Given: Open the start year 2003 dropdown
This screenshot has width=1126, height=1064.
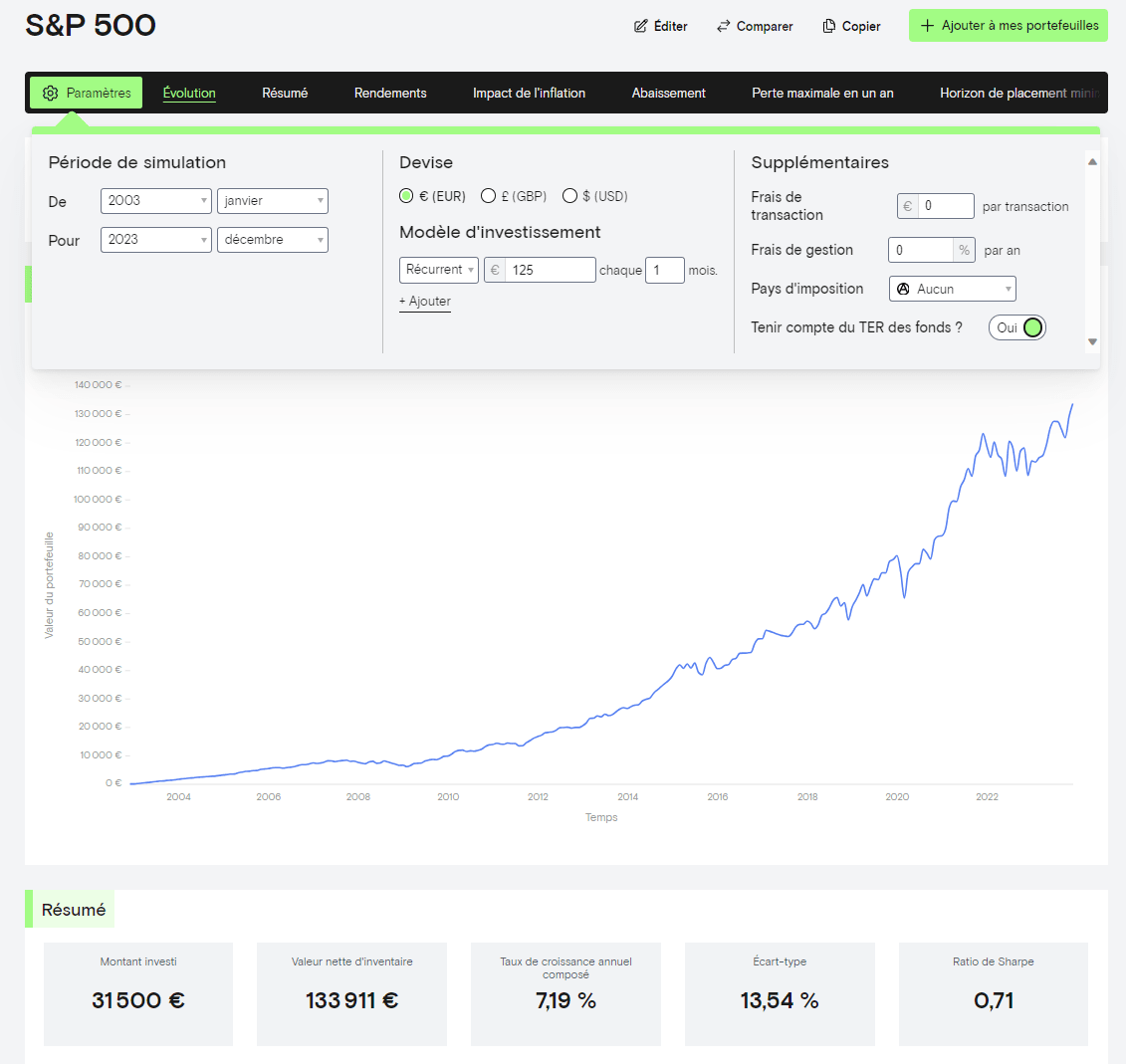Looking at the screenshot, I should (x=155, y=201).
